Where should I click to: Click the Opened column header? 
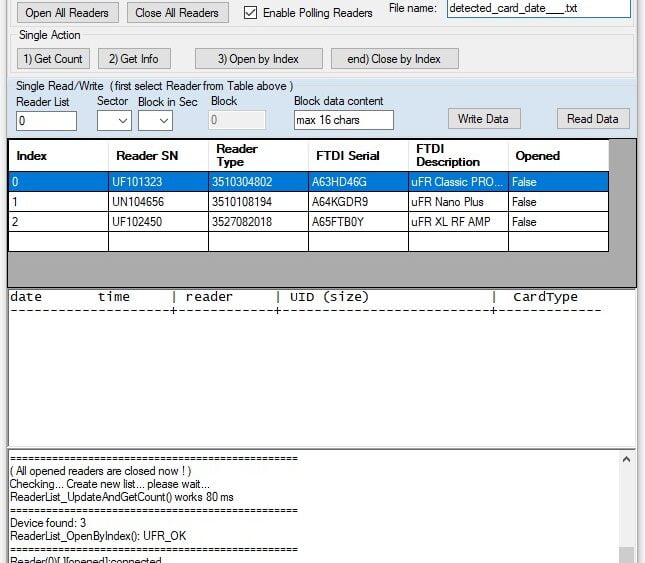pos(558,155)
